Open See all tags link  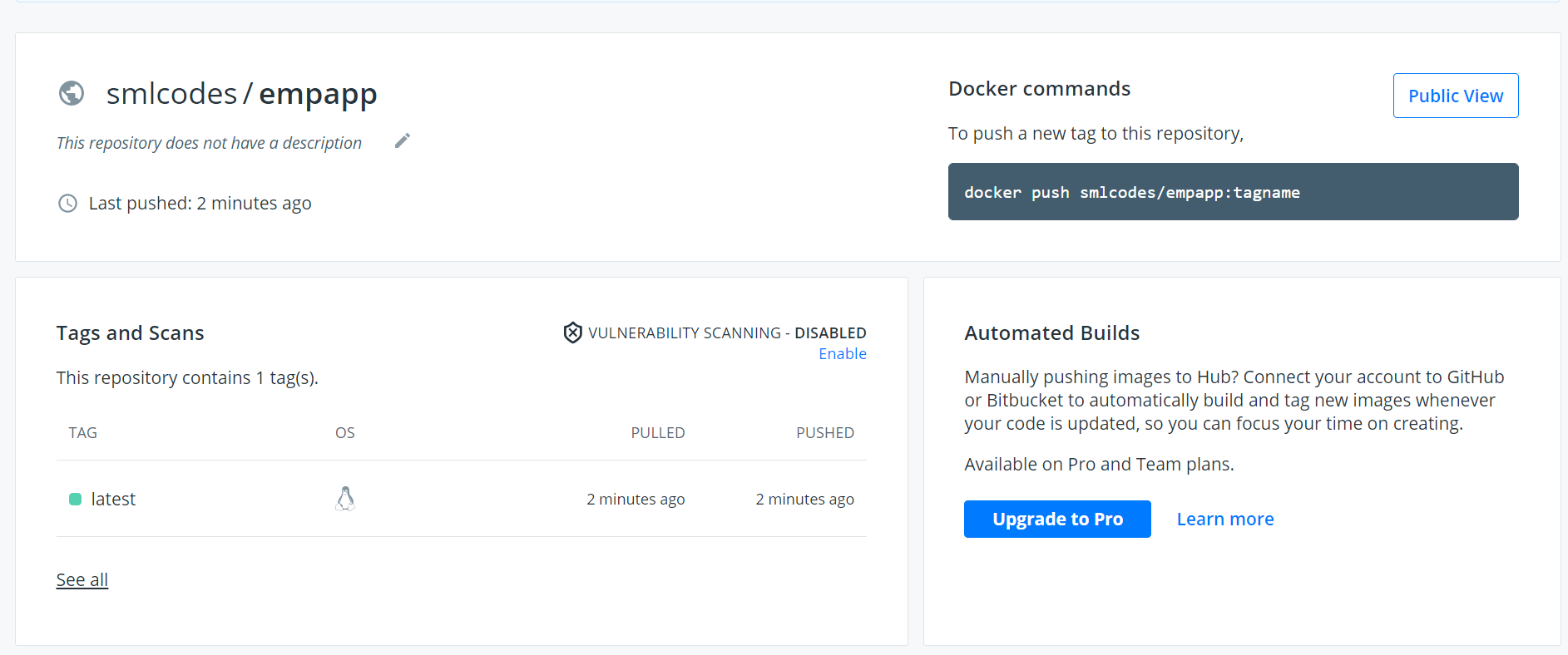click(x=82, y=579)
